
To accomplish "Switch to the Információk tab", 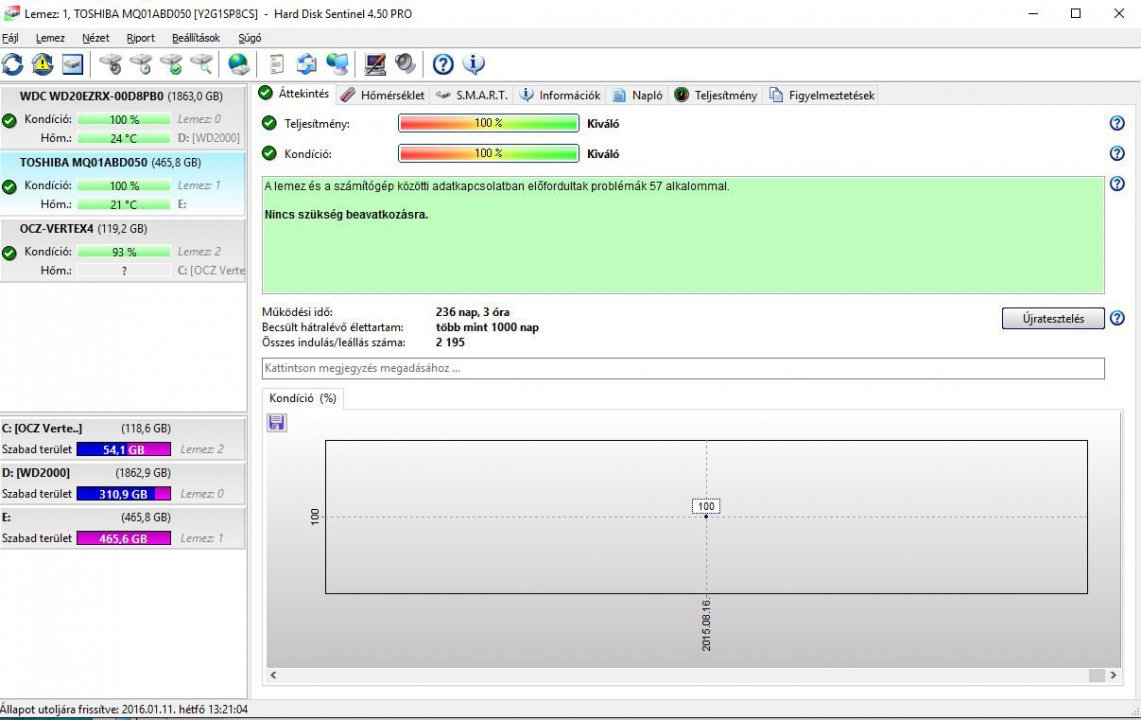I will (560, 95).
